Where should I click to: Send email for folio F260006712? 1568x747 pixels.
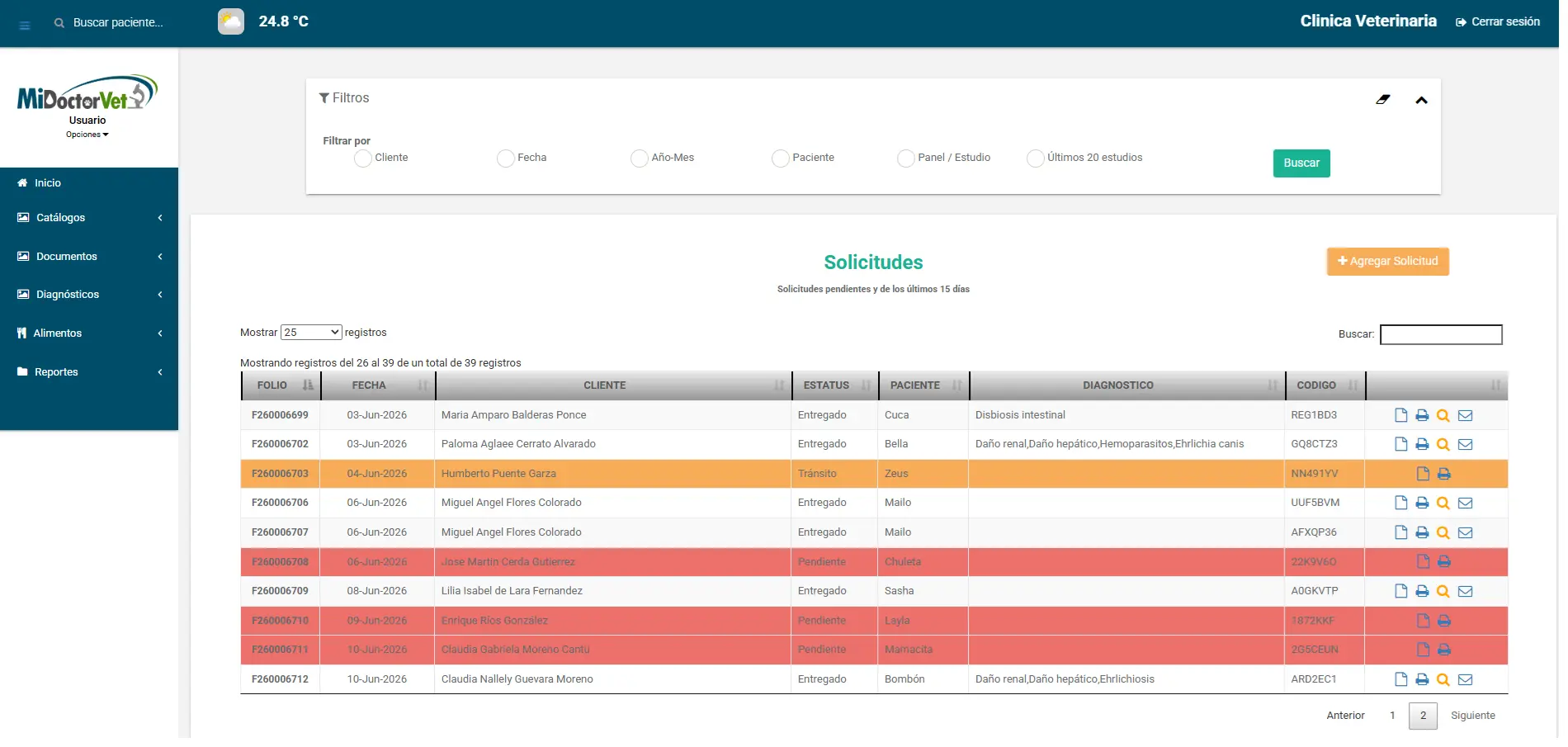(1465, 679)
